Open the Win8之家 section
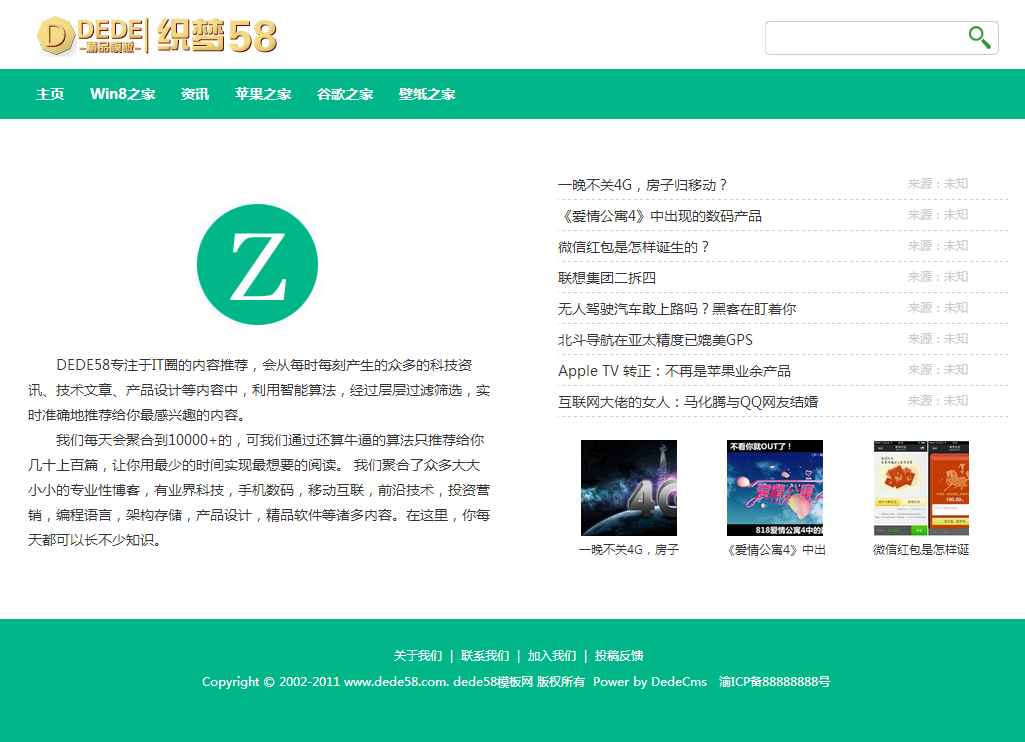Image resolution: width=1025 pixels, height=742 pixels. [122, 94]
